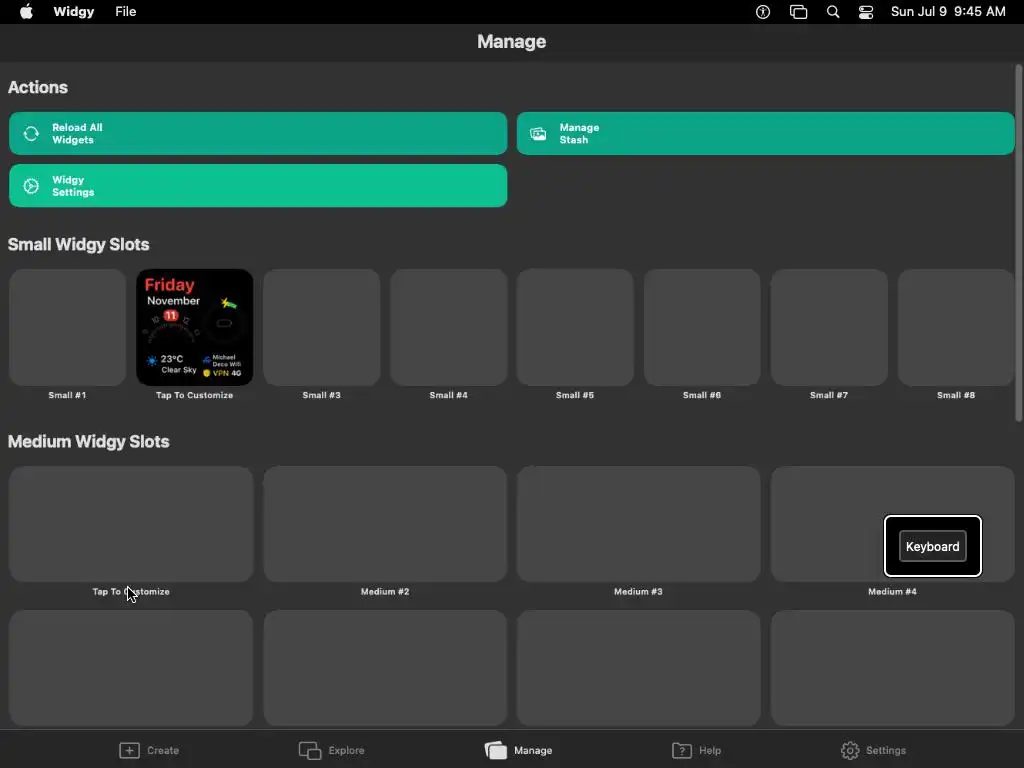Click Tap To Customize under the small widget
This screenshot has height=768, width=1024.
click(195, 395)
